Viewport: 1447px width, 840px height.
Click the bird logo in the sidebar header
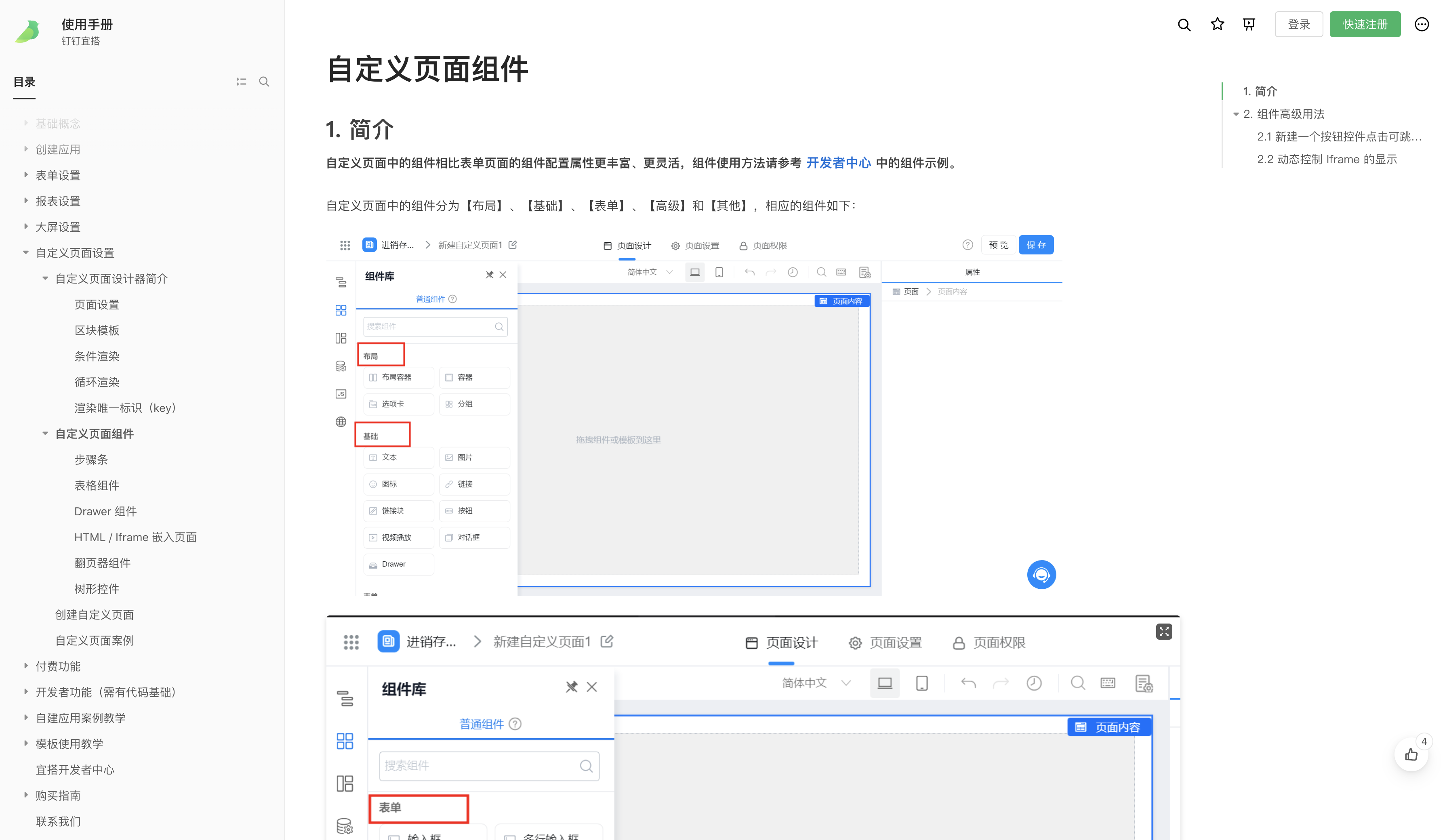pyautogui.click(x=27, y=31)
